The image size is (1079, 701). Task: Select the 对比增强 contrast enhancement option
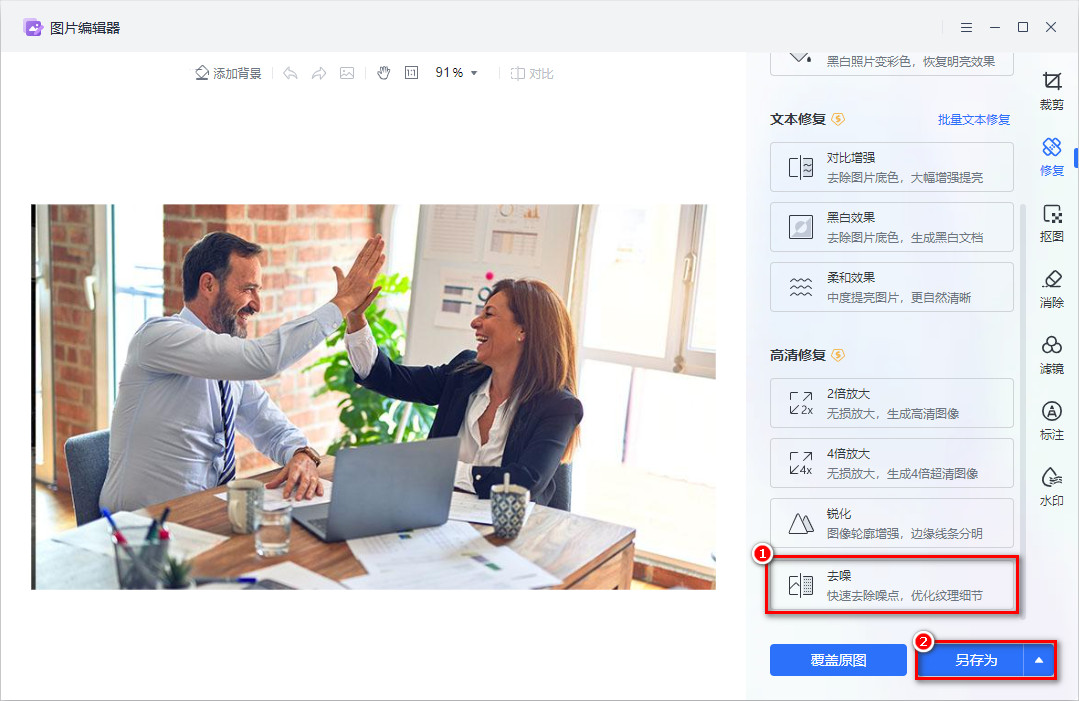[891, 166]
